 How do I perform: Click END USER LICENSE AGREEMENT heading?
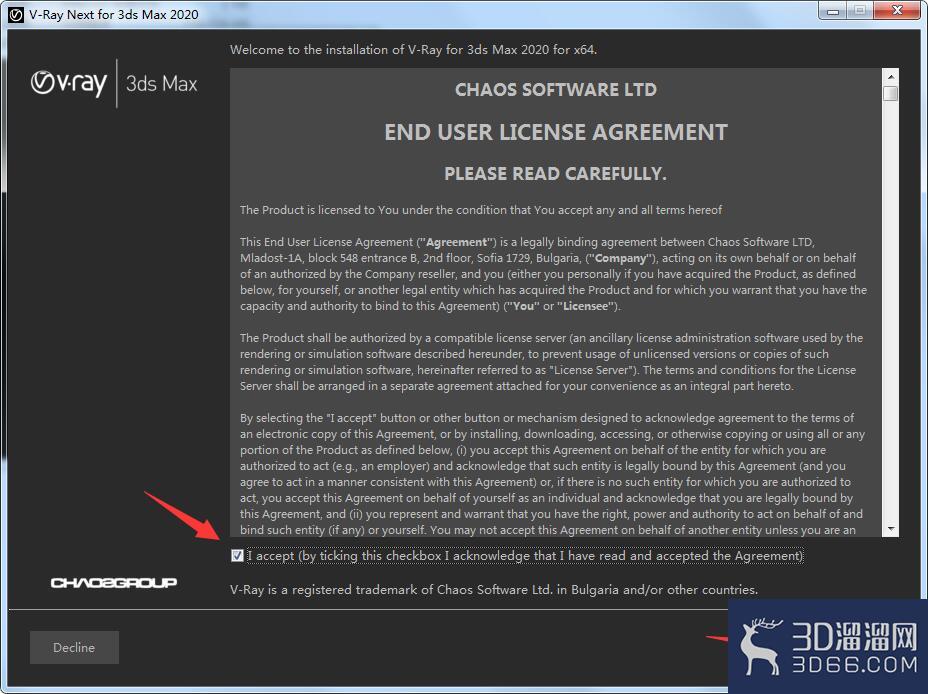(x=556, y=132)
